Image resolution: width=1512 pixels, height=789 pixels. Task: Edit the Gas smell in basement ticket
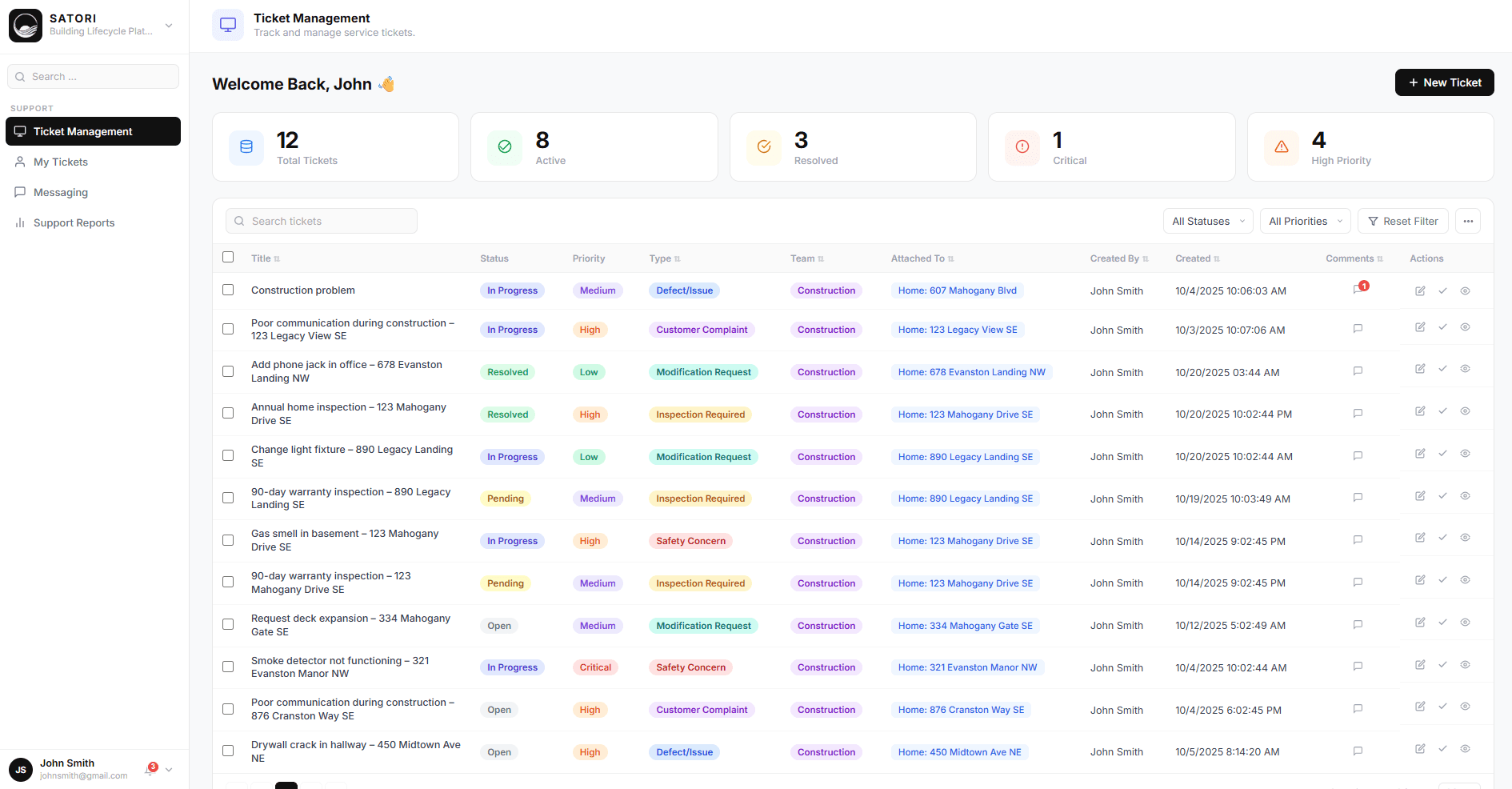[1420, 538]
